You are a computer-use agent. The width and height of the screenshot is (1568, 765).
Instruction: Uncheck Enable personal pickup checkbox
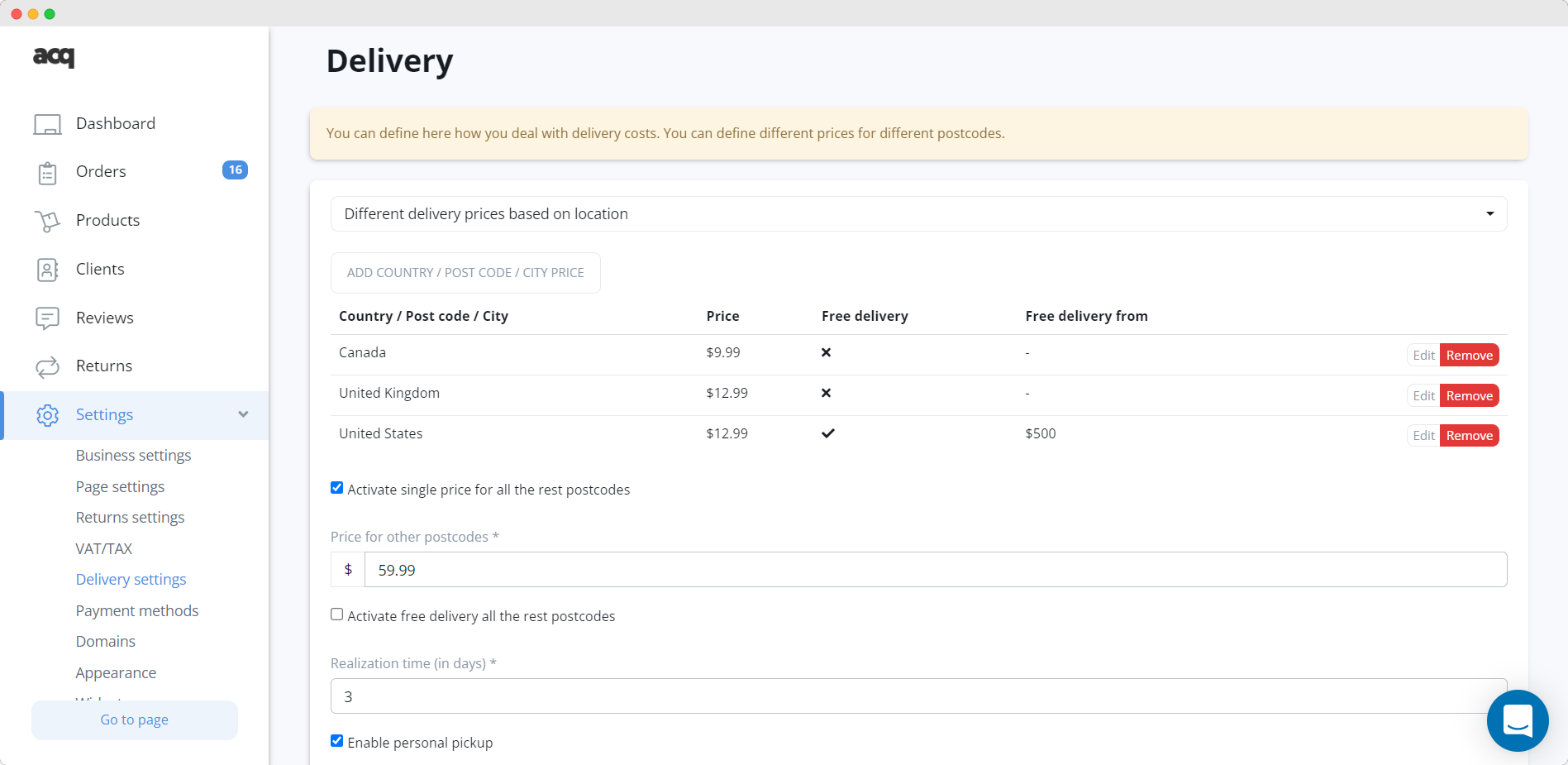(336, 741)
